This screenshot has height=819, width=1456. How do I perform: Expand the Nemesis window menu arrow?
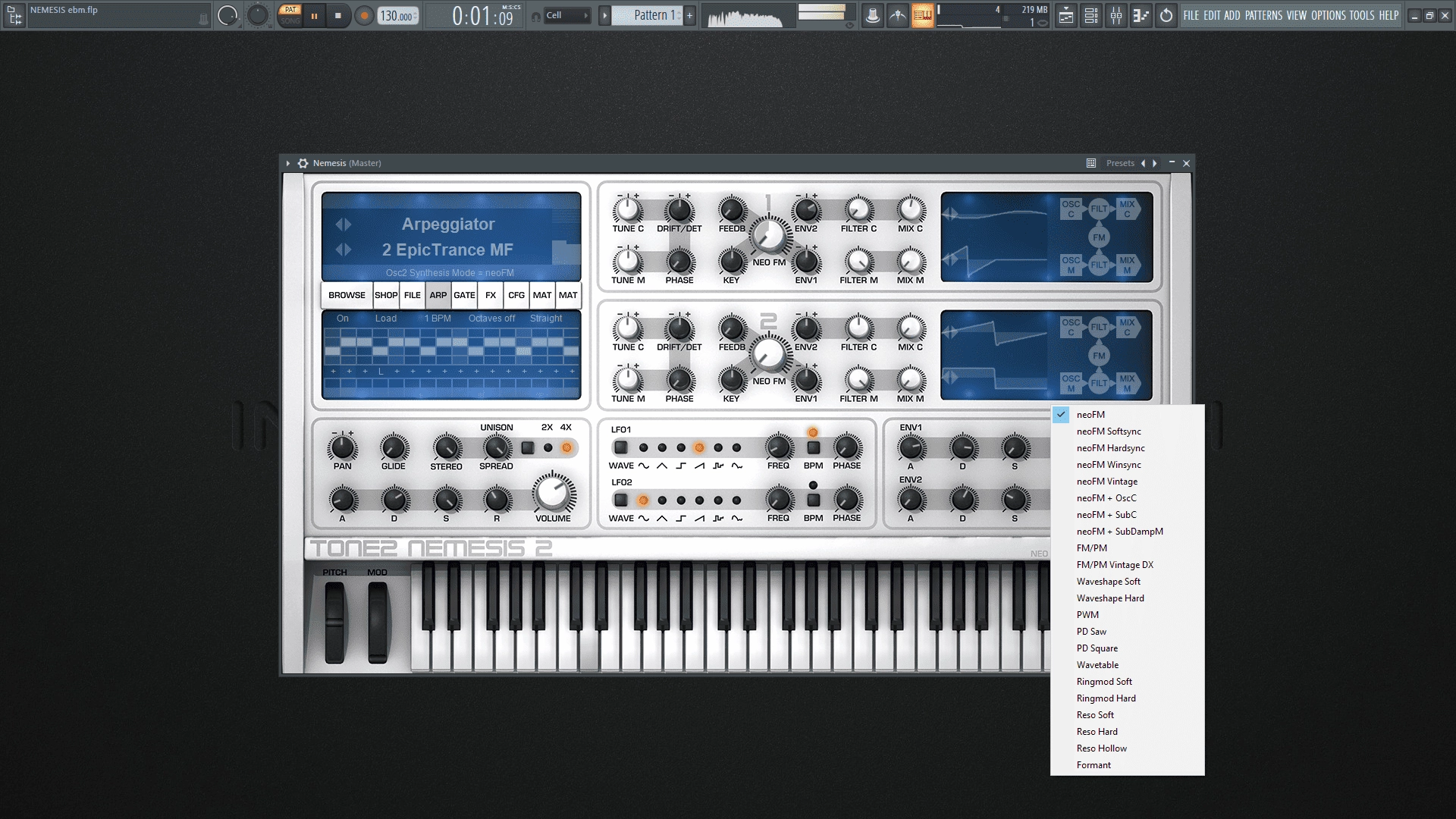coord(288,163)
